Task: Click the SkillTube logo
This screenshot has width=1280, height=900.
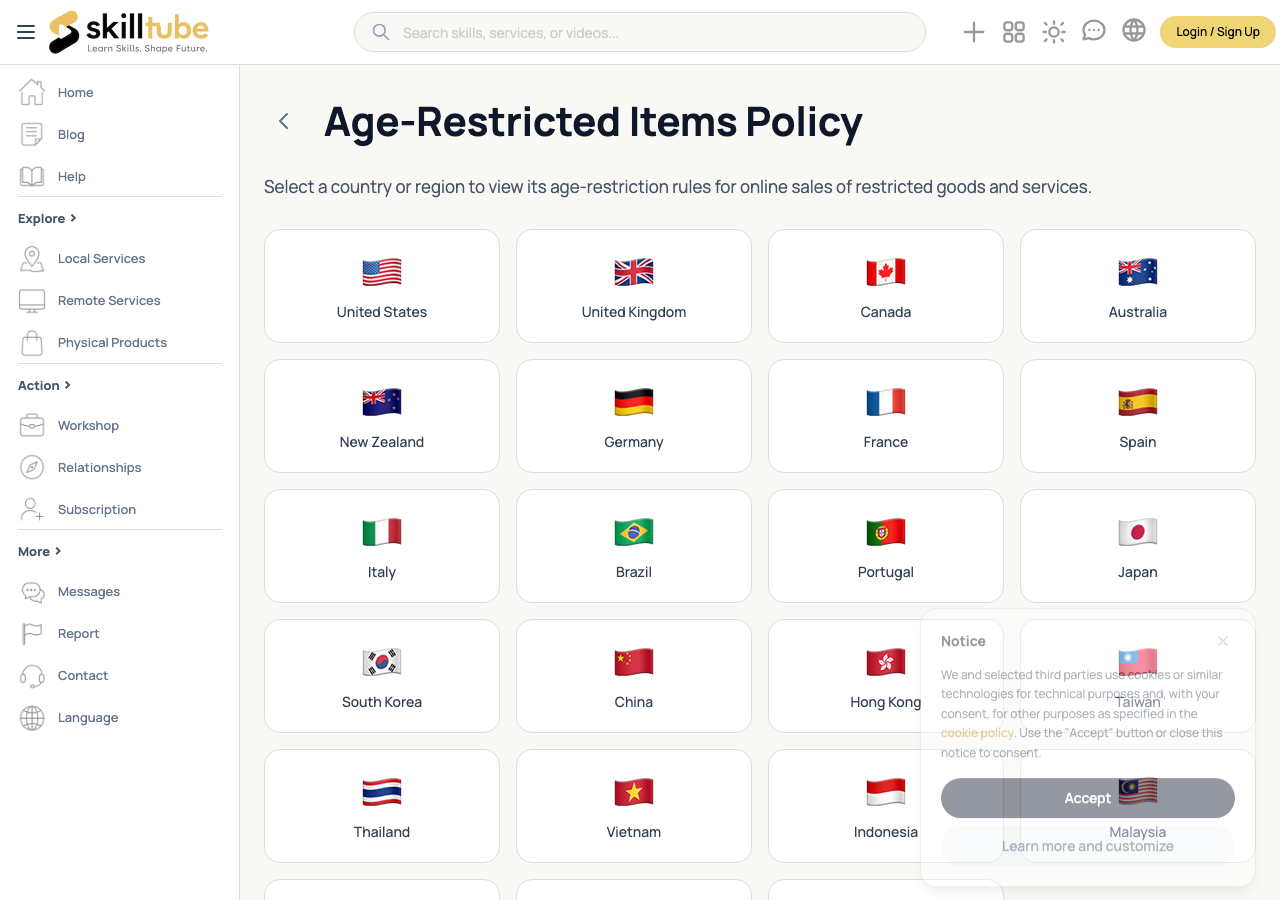Action: pos(128,32)
